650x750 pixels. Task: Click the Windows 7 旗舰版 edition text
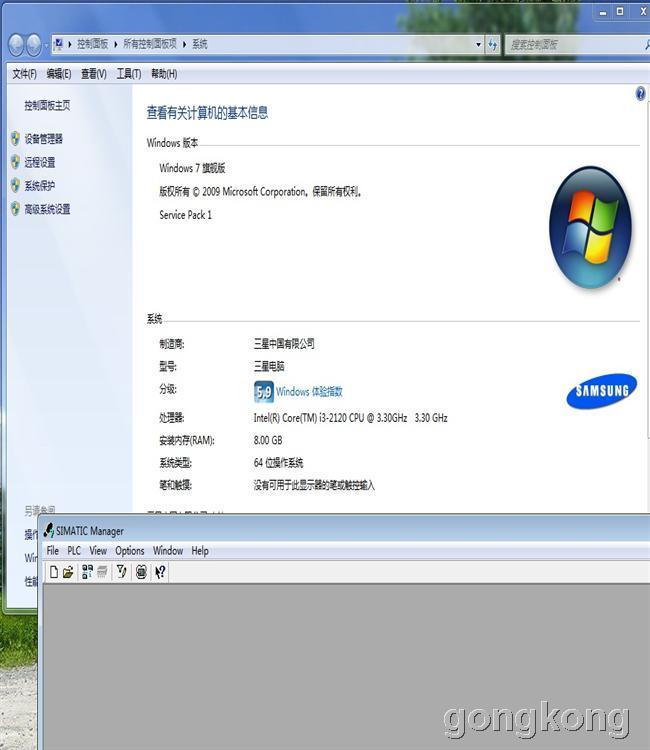(x=192, y=168)
